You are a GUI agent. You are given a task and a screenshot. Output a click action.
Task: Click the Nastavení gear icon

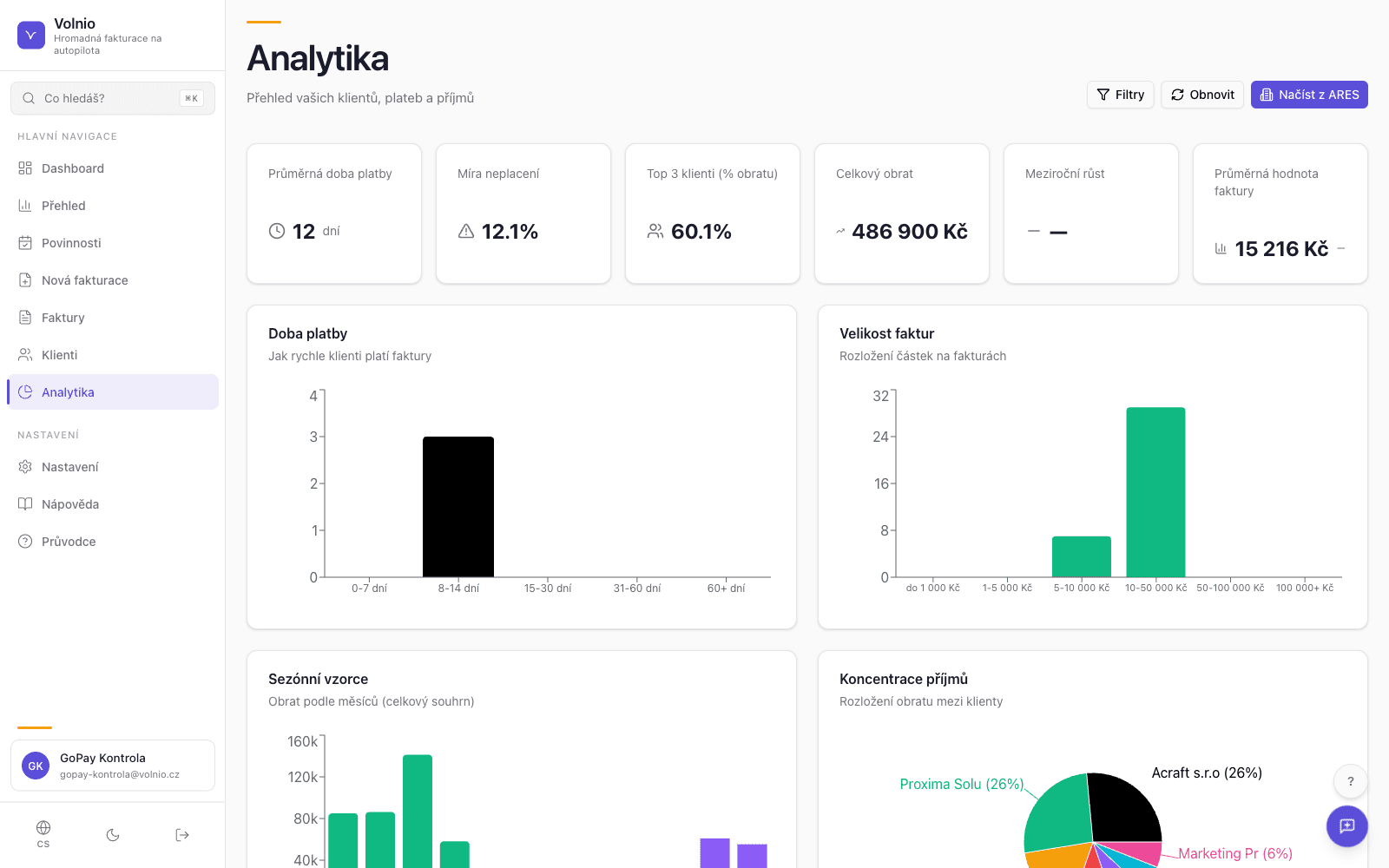coord(25,467)
